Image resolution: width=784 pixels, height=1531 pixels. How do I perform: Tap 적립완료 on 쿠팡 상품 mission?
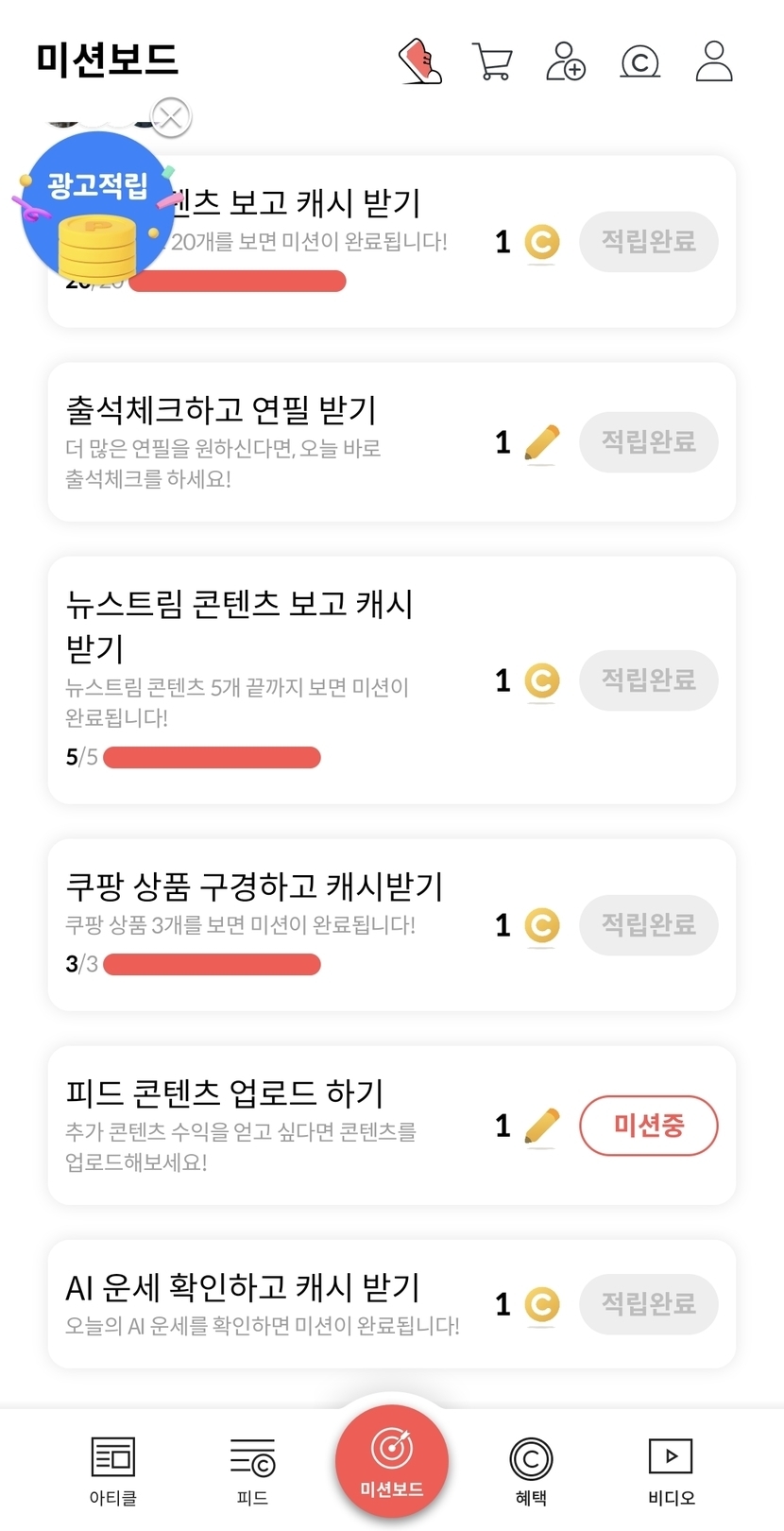pos(648,924)
